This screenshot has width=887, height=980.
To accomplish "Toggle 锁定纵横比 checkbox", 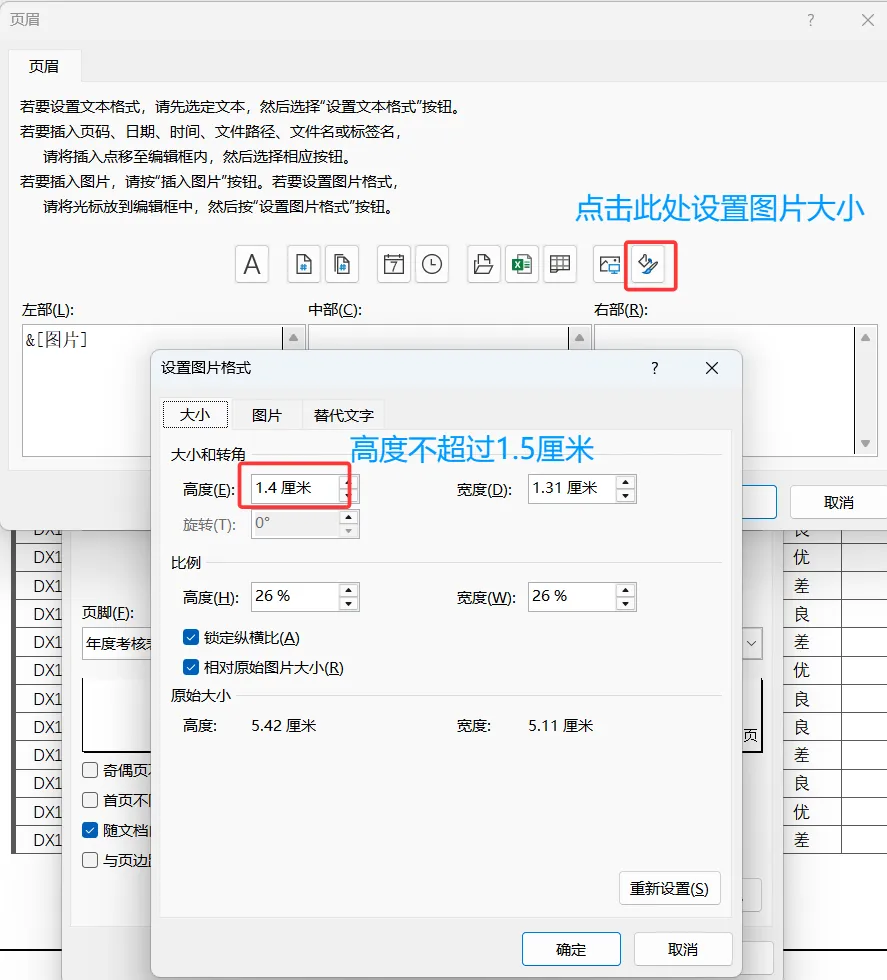I will (x=191, y=638).
